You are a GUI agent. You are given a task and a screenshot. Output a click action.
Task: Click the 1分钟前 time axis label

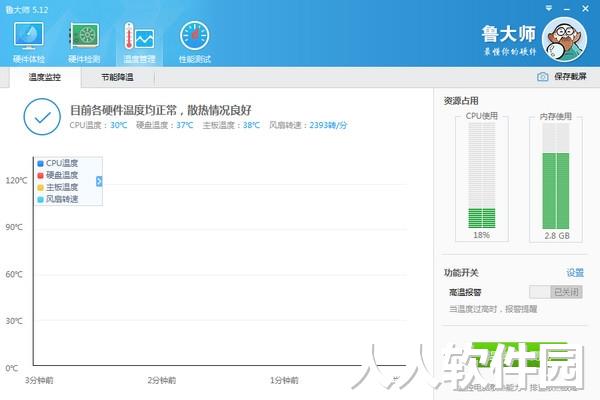pyautogui.click(x=284, y=380)
